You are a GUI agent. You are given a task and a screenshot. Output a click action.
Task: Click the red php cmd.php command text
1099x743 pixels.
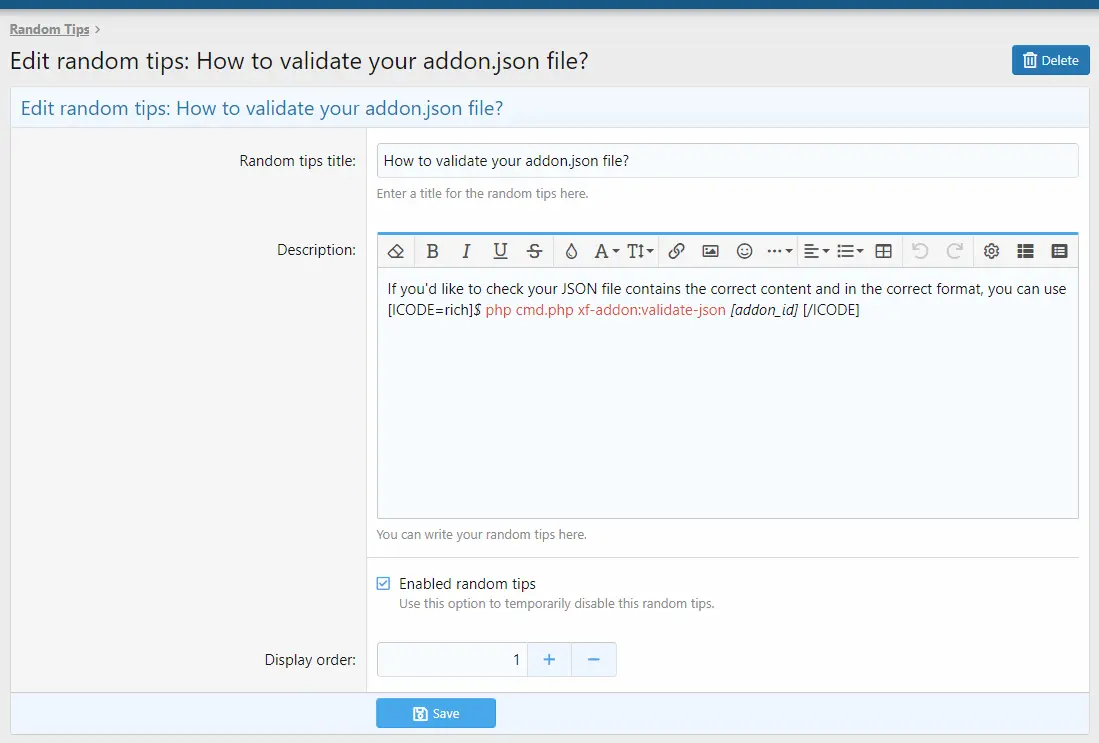pos(606,310)
